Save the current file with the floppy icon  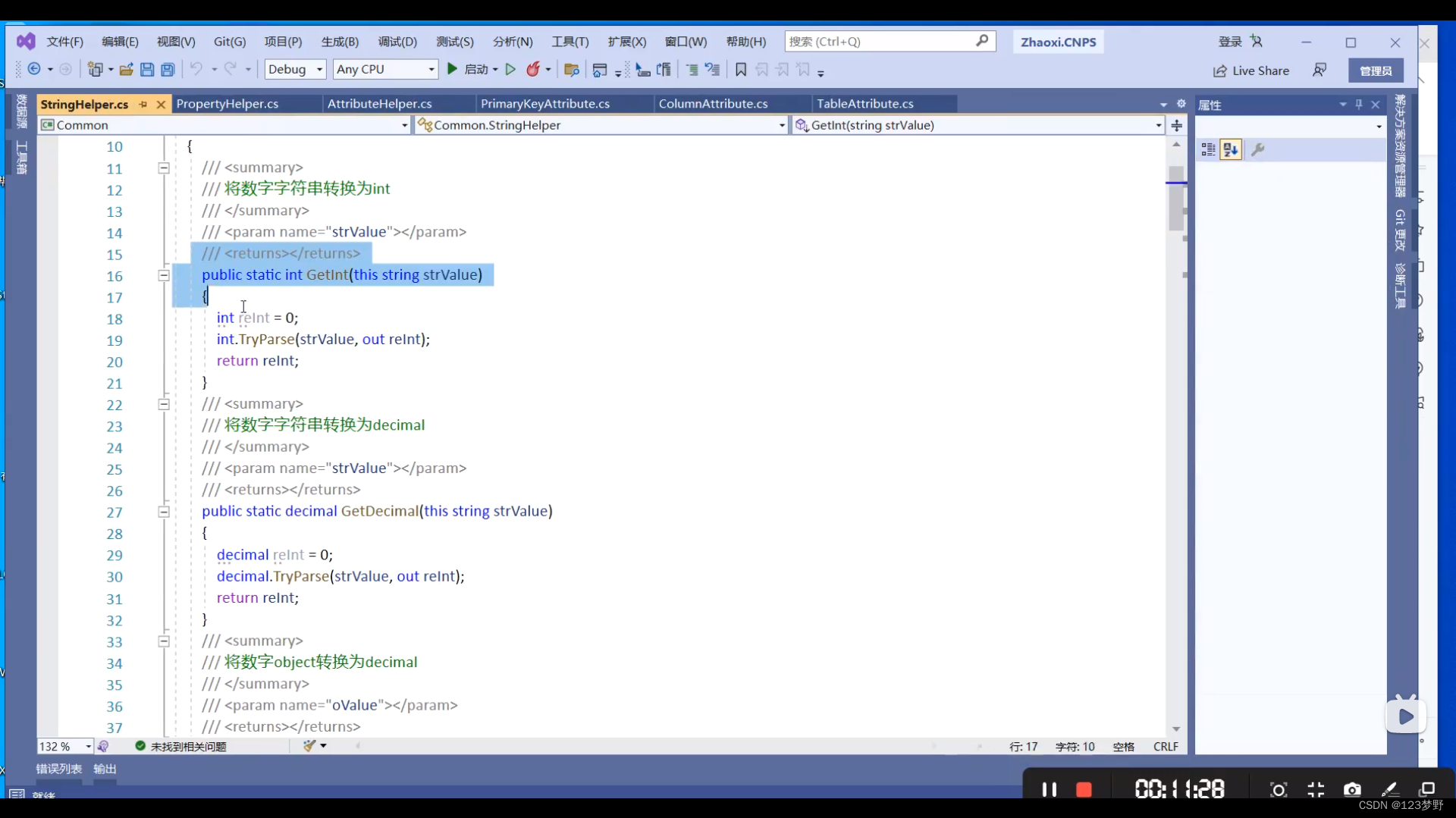pos(147,69)
